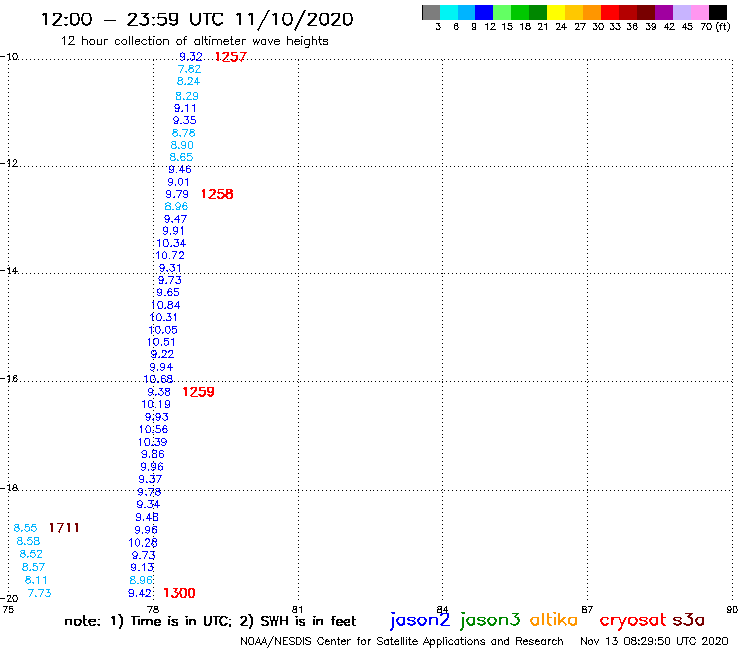Screen dimensions: 740x650
Task: Click the title date 11/10/2020
Action: point(294,20)
